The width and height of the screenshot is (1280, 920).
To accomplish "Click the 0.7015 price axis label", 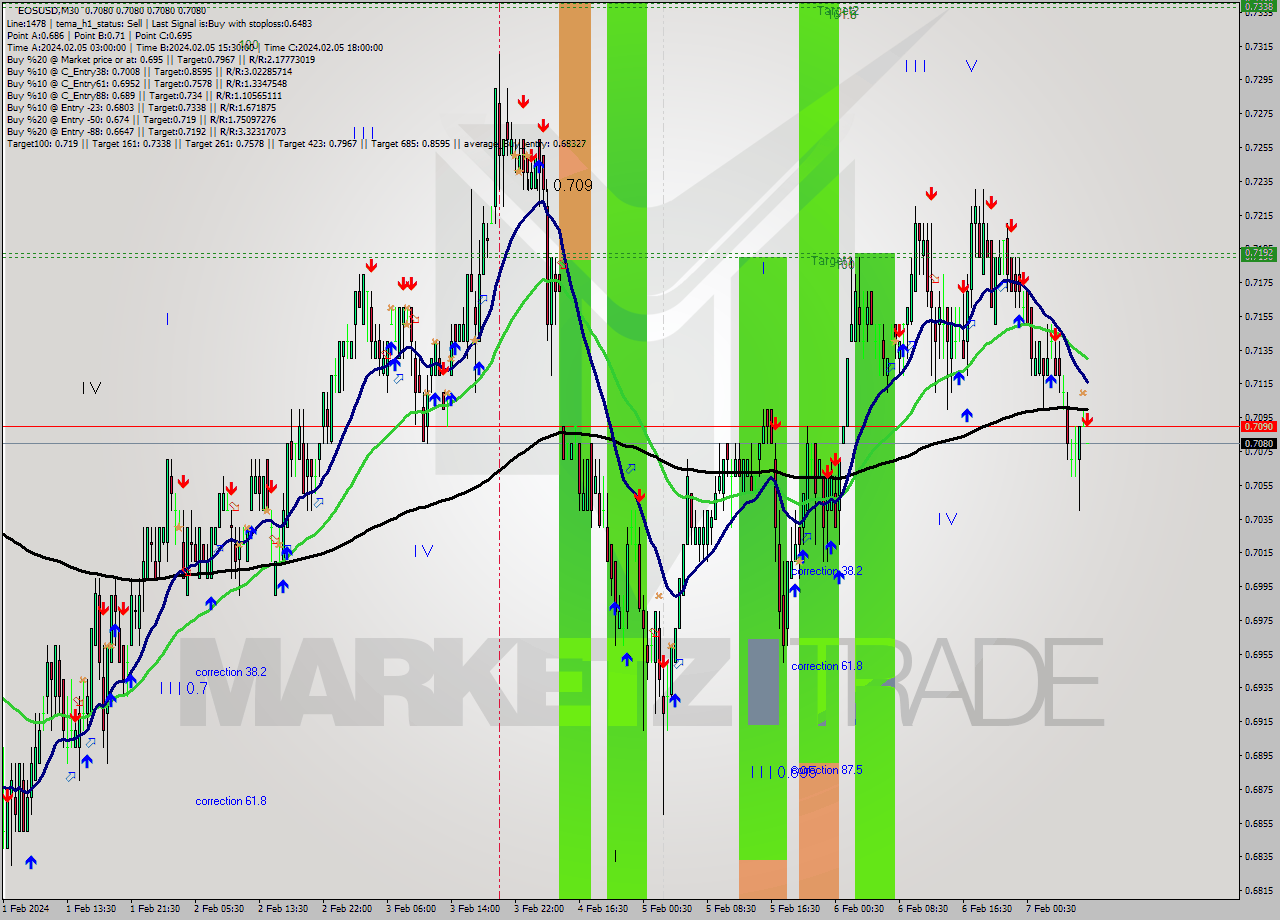I will [1258, 552].
